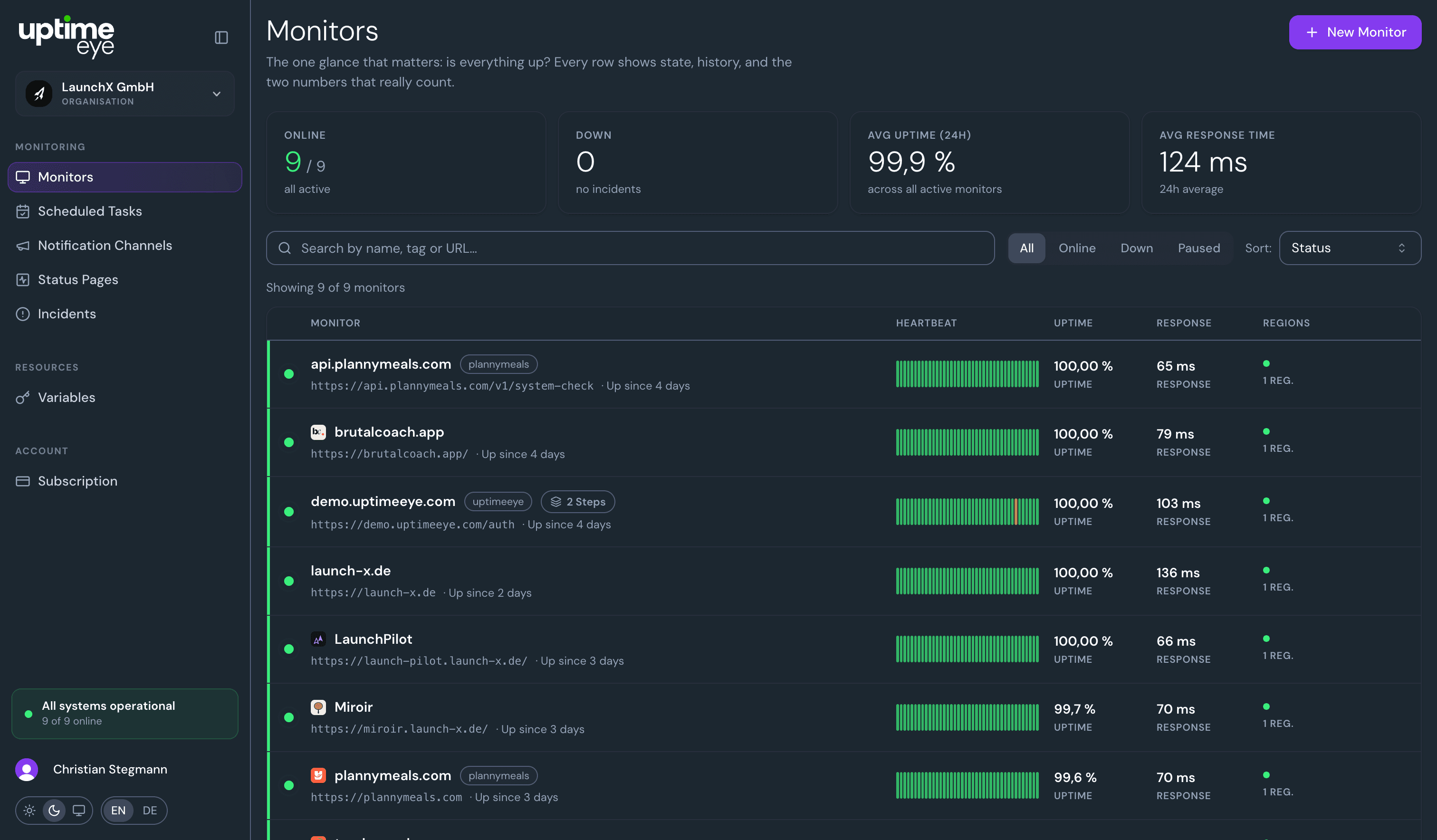Open brutalcoach.app monitor

[x=389, y=432]
